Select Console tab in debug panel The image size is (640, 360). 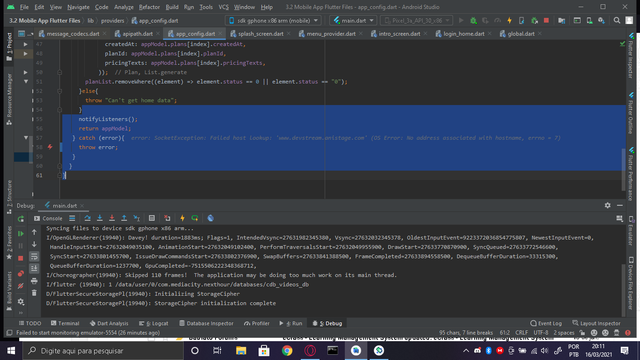pyautogui.click(x=48, y=218)
